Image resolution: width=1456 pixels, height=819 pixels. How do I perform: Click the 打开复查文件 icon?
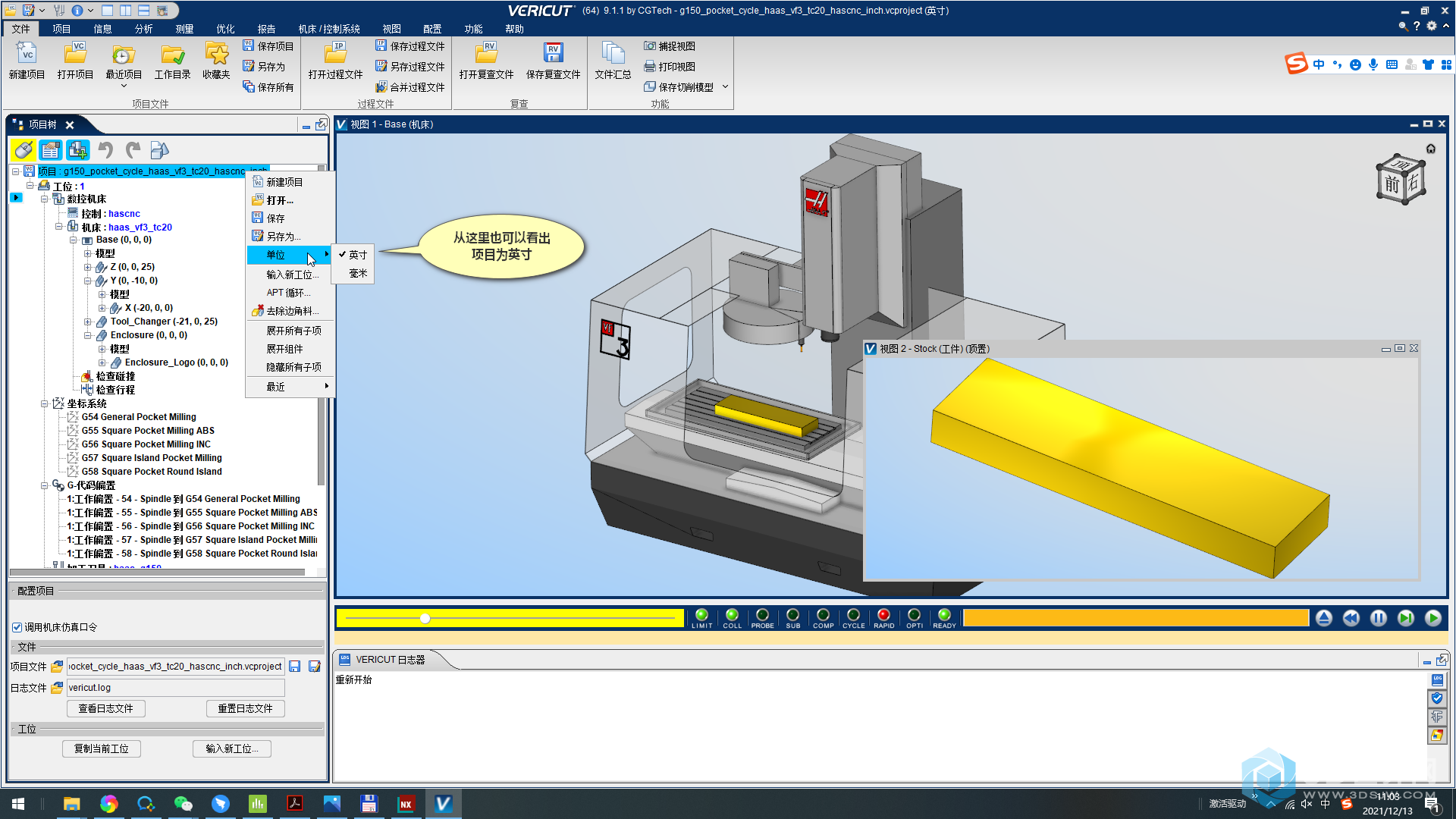486,61
